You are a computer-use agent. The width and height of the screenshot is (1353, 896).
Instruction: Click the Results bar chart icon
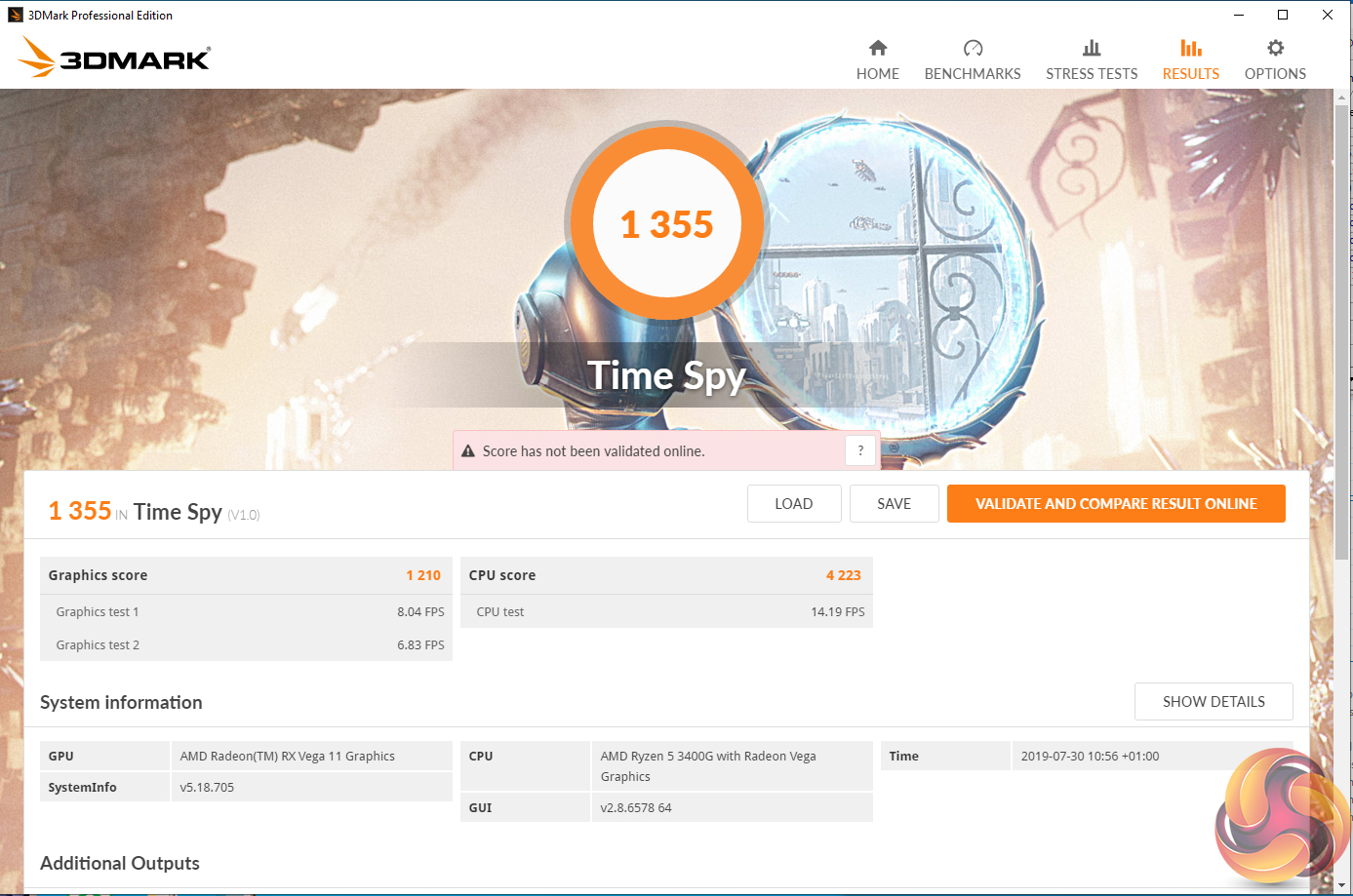pyautogui.click(x=1191, y=48)
